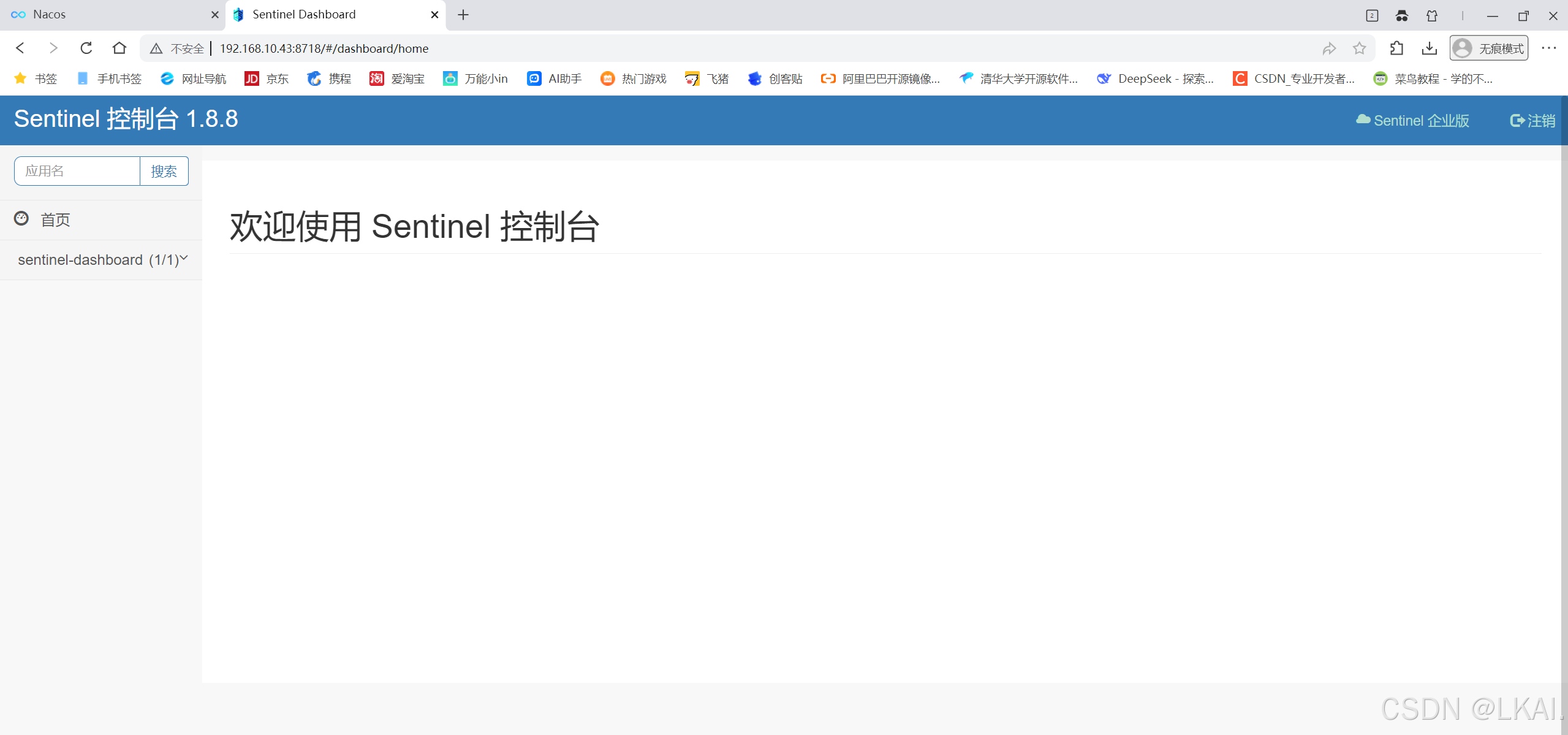Open the 书签 bookmark

point(36,78)
